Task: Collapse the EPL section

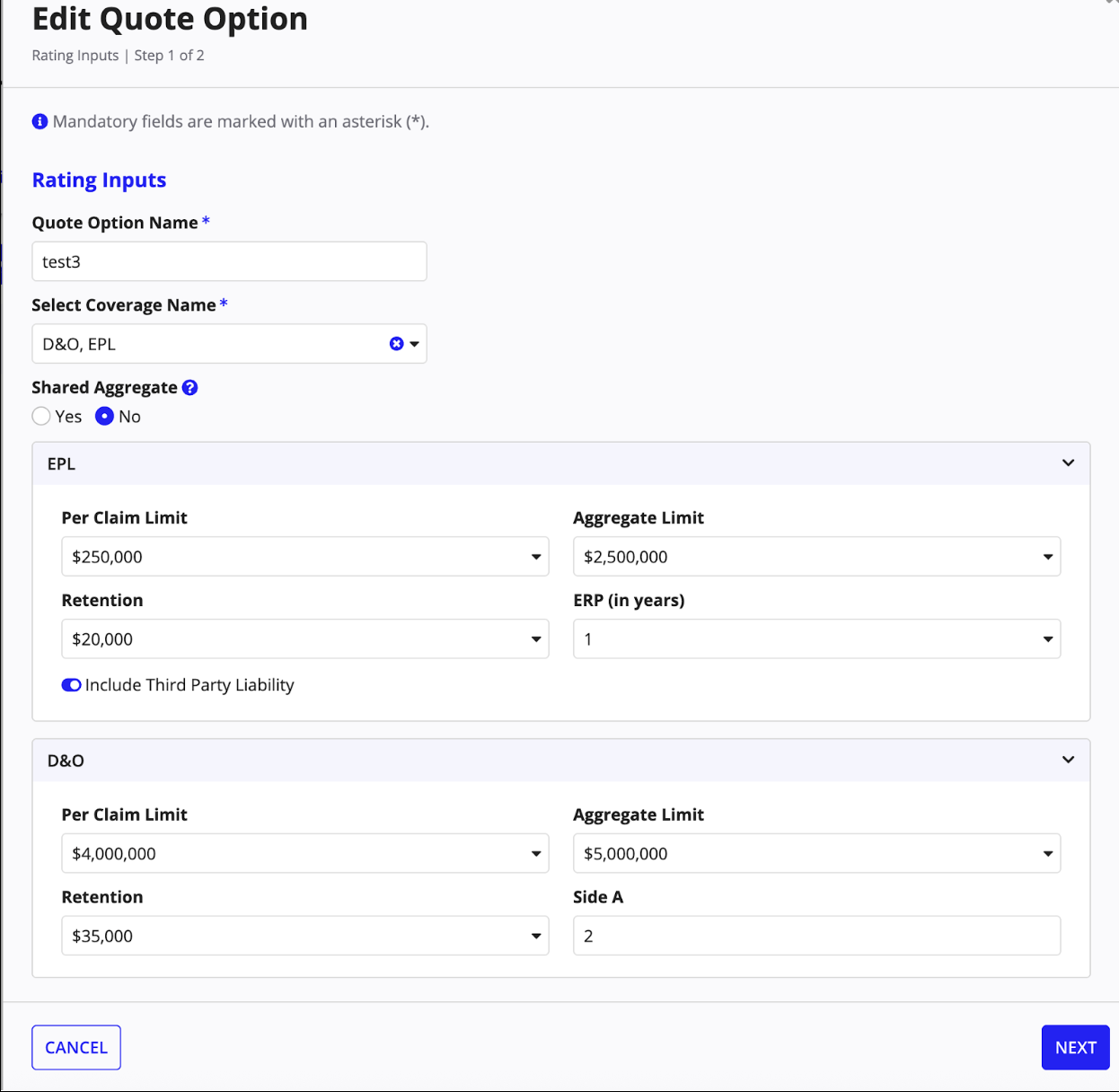Action: tap(1068, 463)
